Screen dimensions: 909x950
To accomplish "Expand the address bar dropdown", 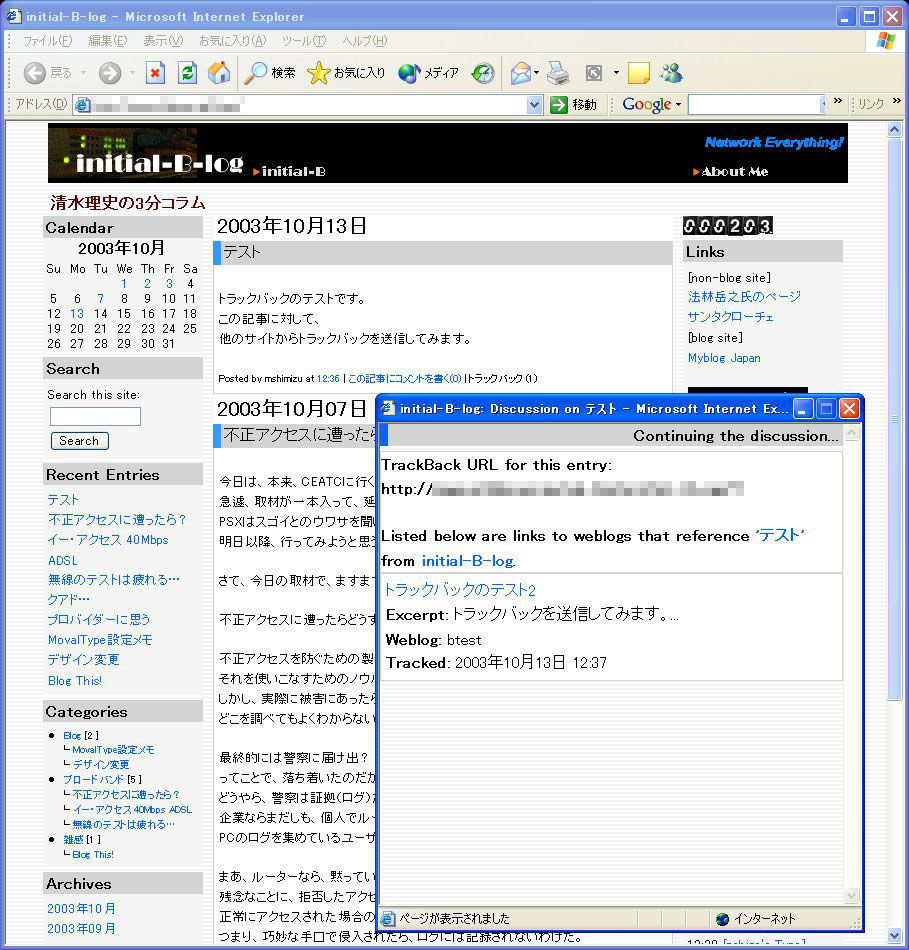I will (535, 105).
